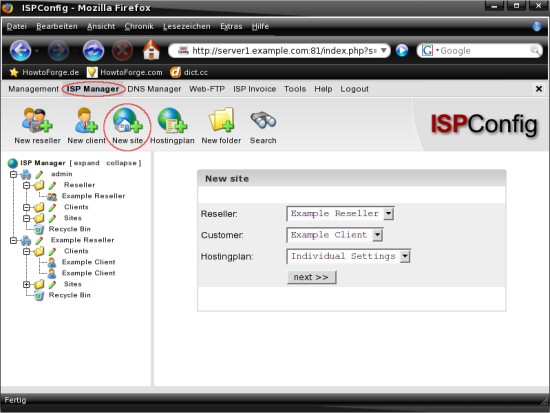The height and width of the screenshot is (413, 550).
Task: Switch to the DNS Manager tab
Action: point(154,89)
